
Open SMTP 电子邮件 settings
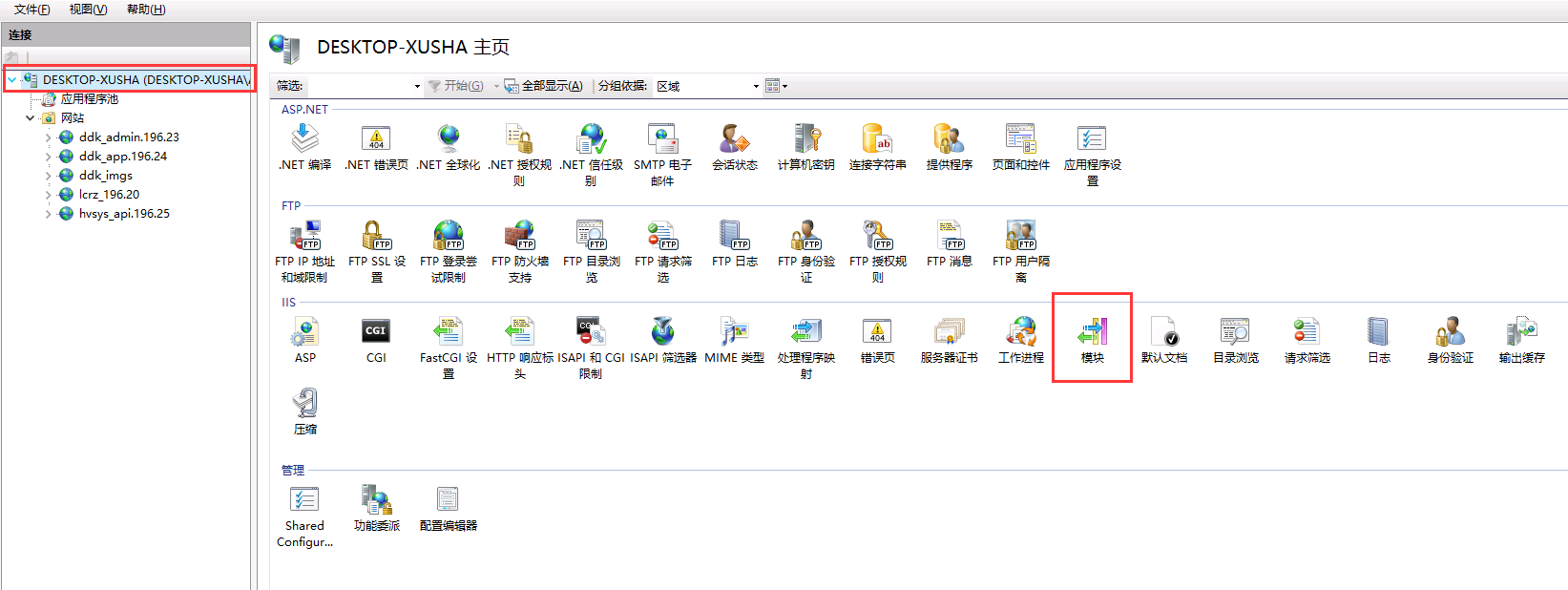coord(662,155)
